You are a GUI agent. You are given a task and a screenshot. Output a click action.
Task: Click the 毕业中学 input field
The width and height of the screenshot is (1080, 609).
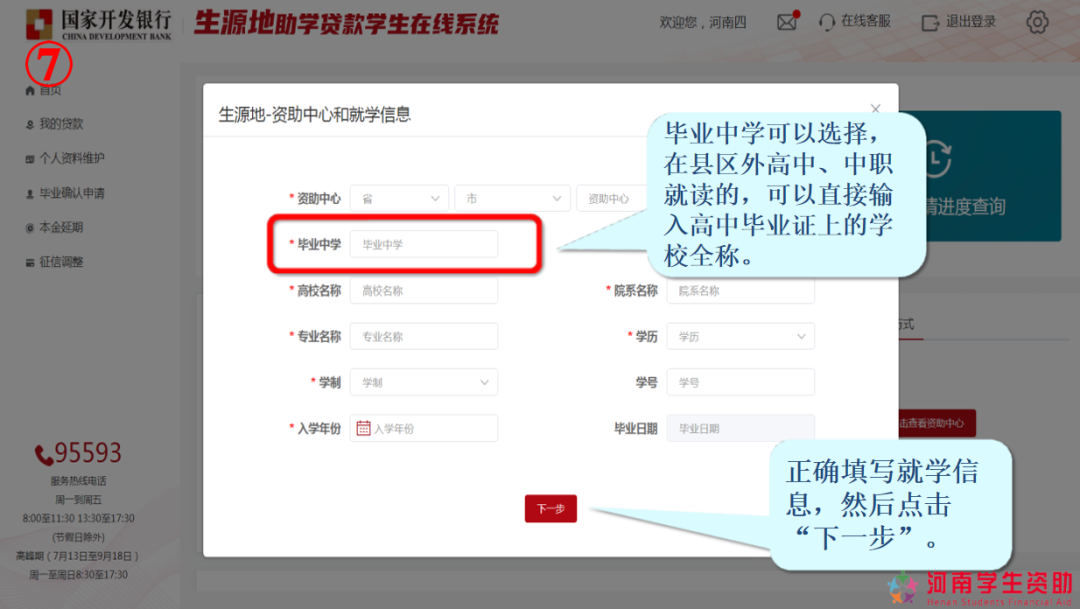click(423, 244)
